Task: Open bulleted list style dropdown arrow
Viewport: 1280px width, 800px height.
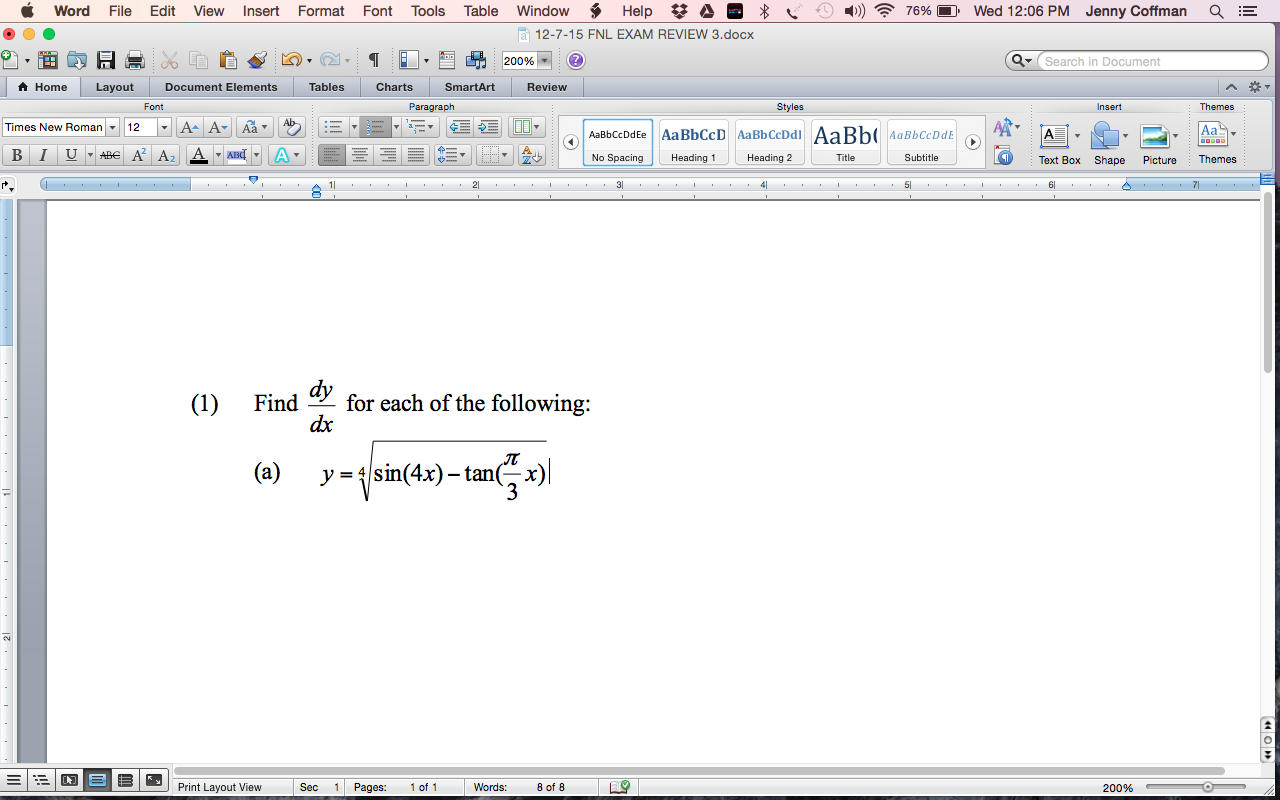Action: pyautogui.click(x=354, y=127)
